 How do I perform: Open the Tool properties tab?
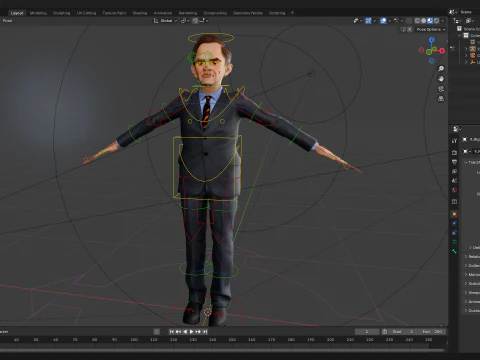point(454,141)
